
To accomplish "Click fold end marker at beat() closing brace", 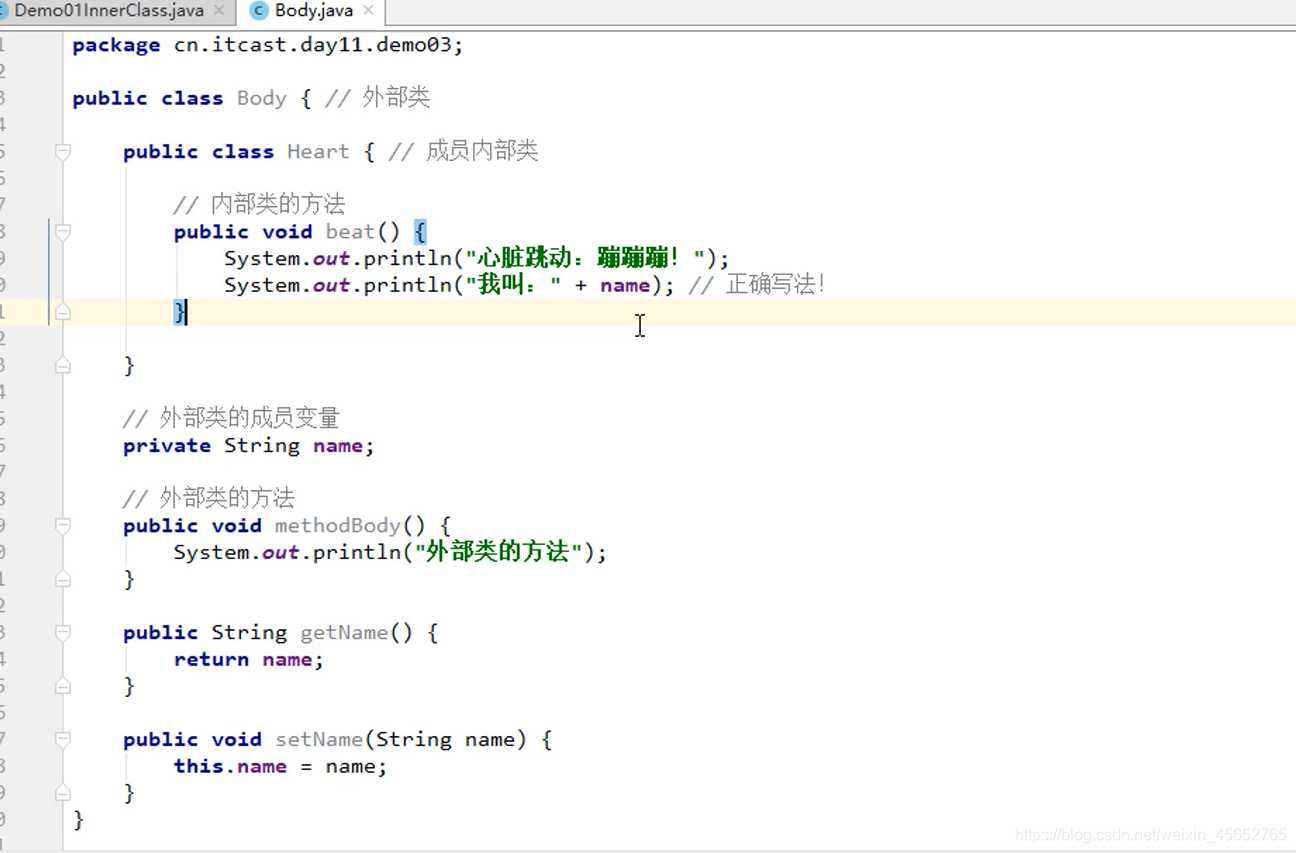I will pyautogui.click(x=62, y=312).
